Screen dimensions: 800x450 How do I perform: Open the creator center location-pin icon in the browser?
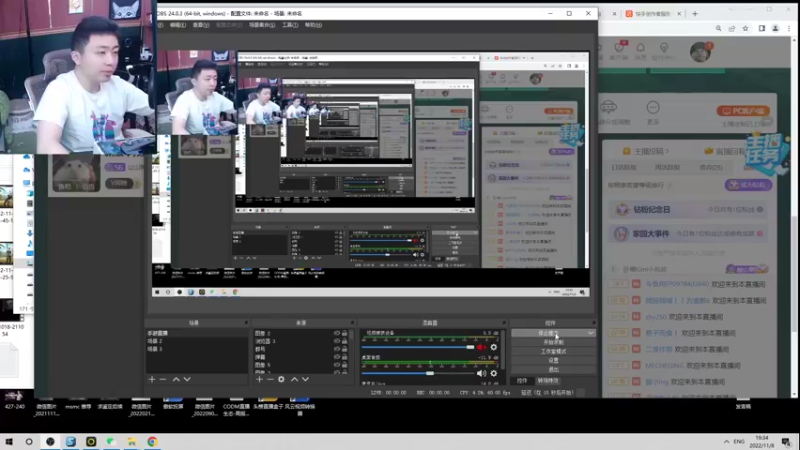point(664,47)
